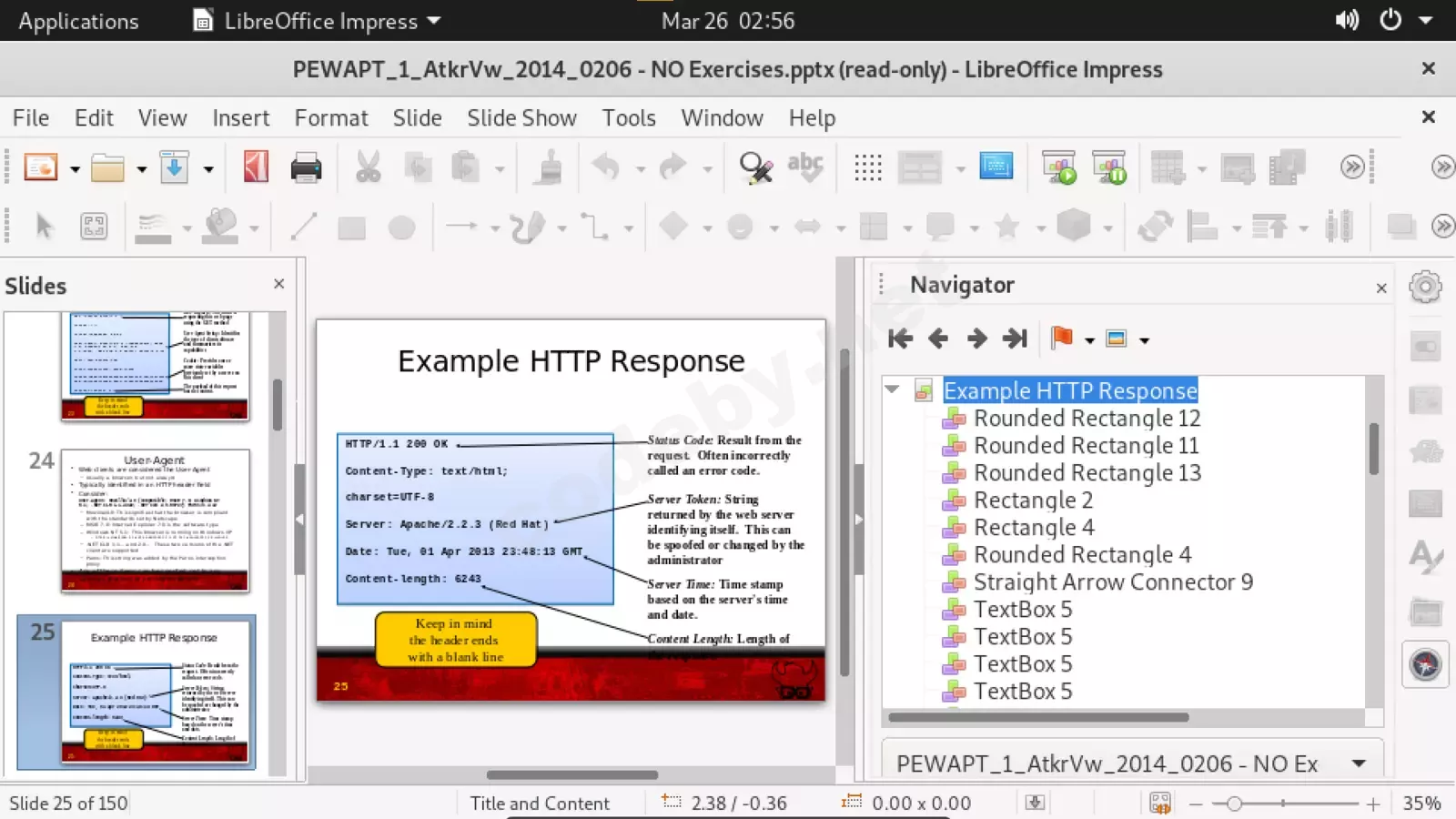Viewport: 1456px width, 819px height.
Task: Close the Slides panel
Action: click(x=279, y=284)
